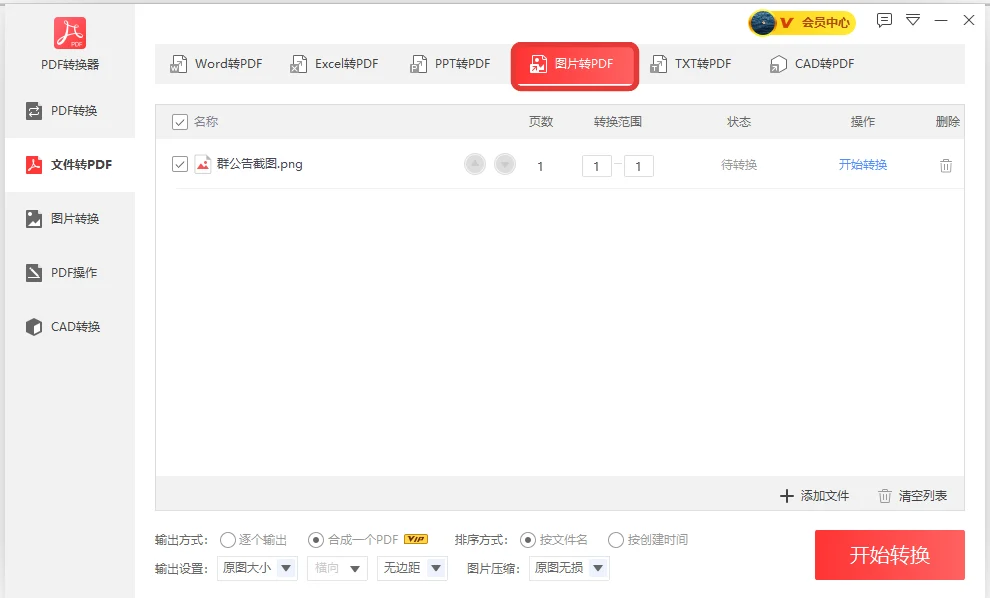Open the PDF操作 sidebar section
Viewport: 990px width, 598px height.
click(69, 273)
